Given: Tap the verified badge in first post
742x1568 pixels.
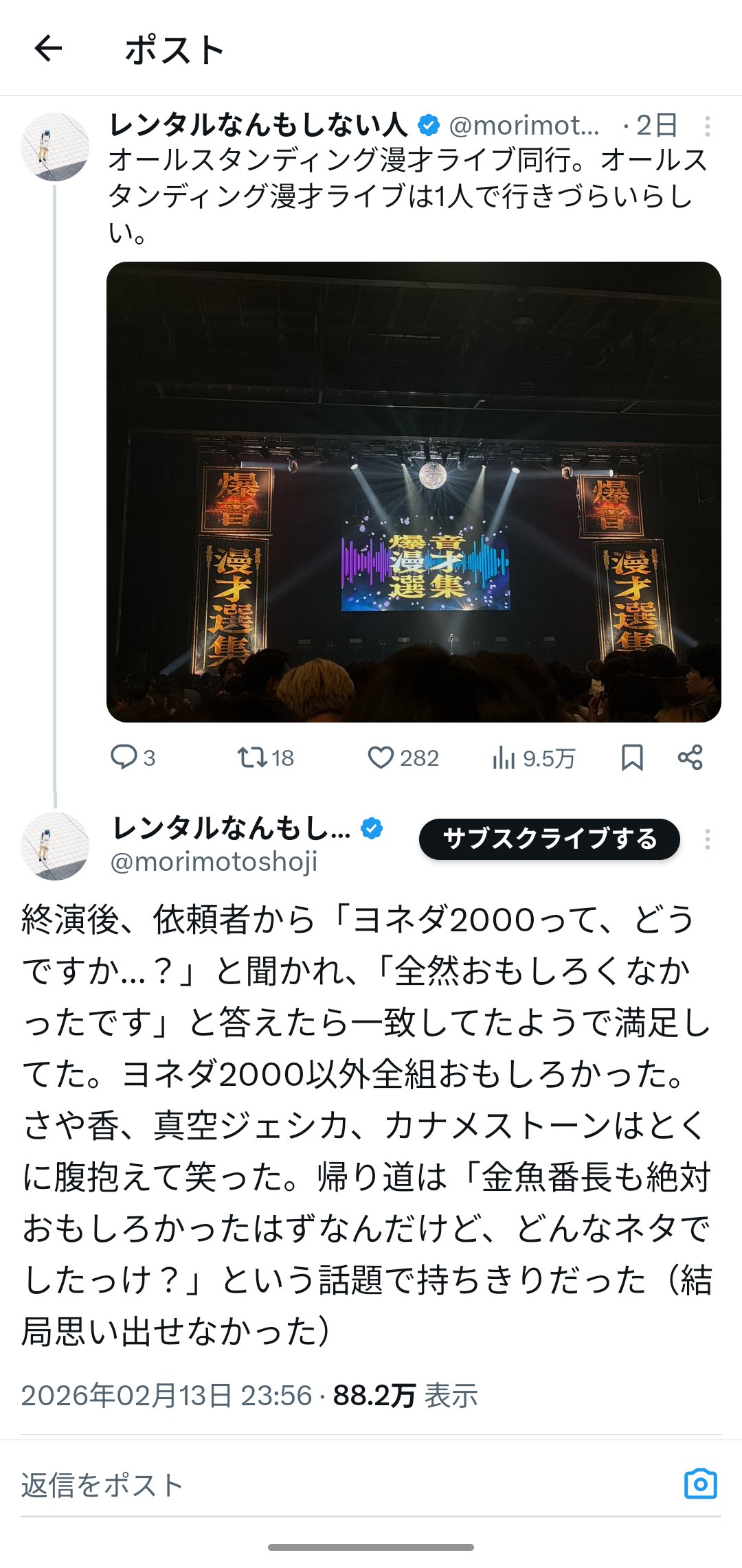Looking at the screenshot, I should pyautogui.click(x=429, y=126).
